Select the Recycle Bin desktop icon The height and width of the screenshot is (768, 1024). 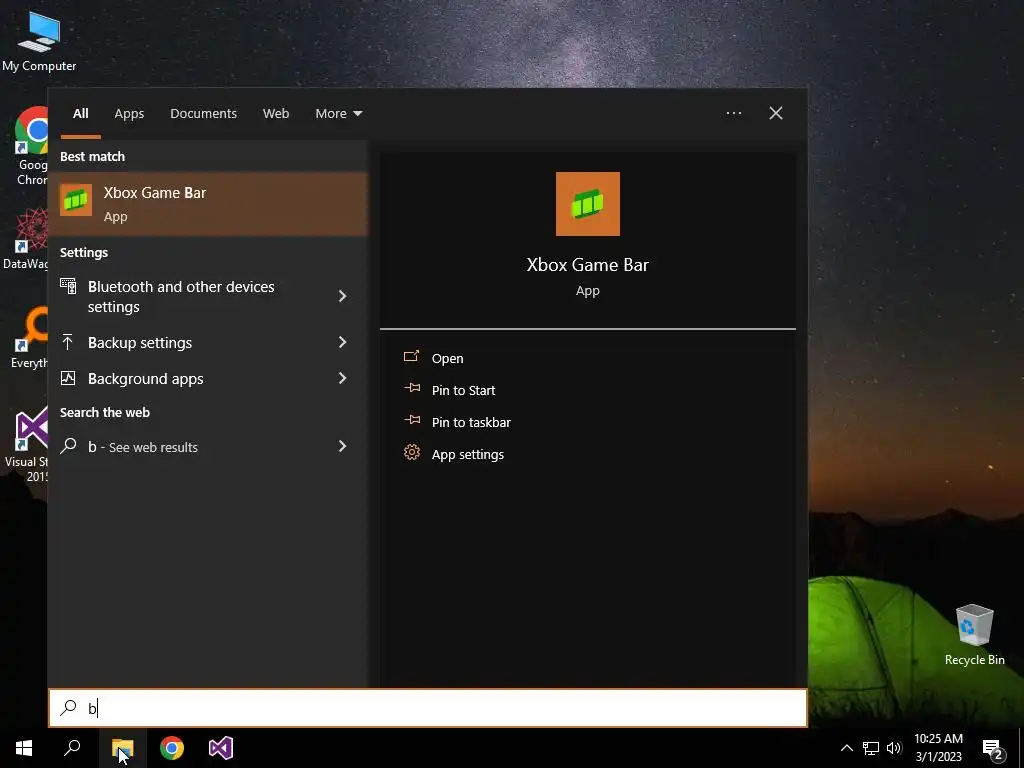(x=974, y=635)
